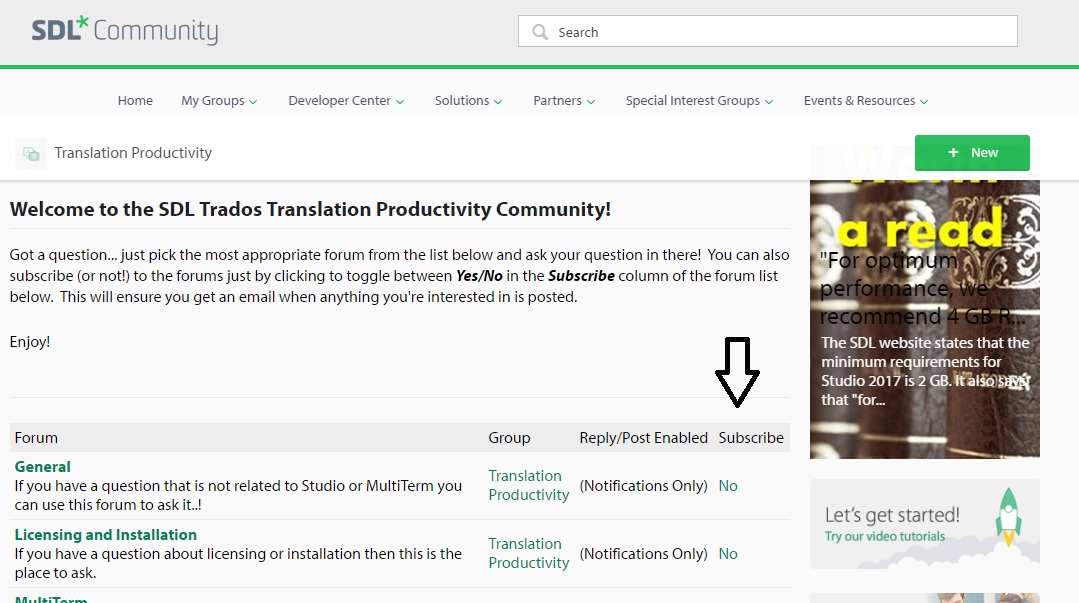Toggle Subscribe for the General forum
Screen dimensions: 1079x603
pos(728,486)
